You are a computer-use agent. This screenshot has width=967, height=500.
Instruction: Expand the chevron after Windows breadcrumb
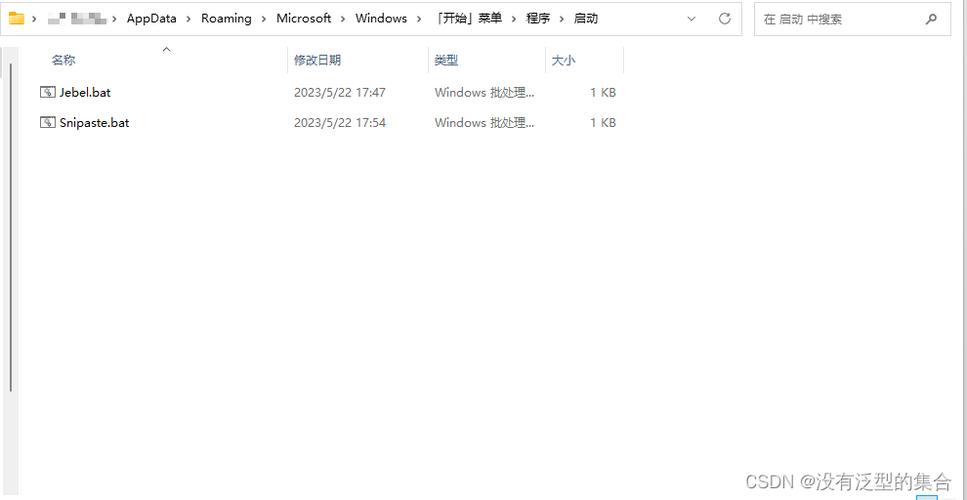point(420,19)
